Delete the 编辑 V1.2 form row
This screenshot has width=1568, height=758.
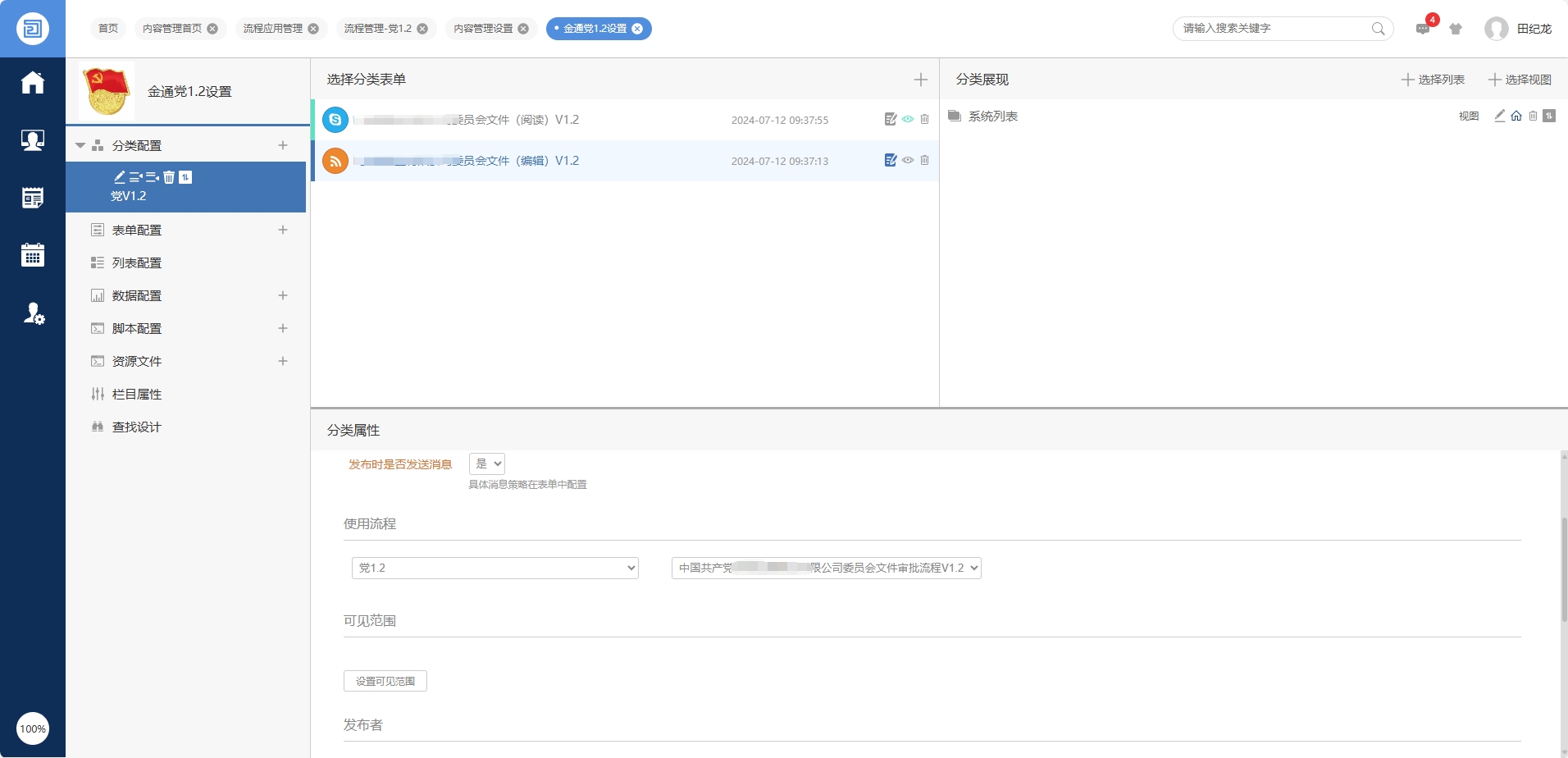[x=924, y=161]
